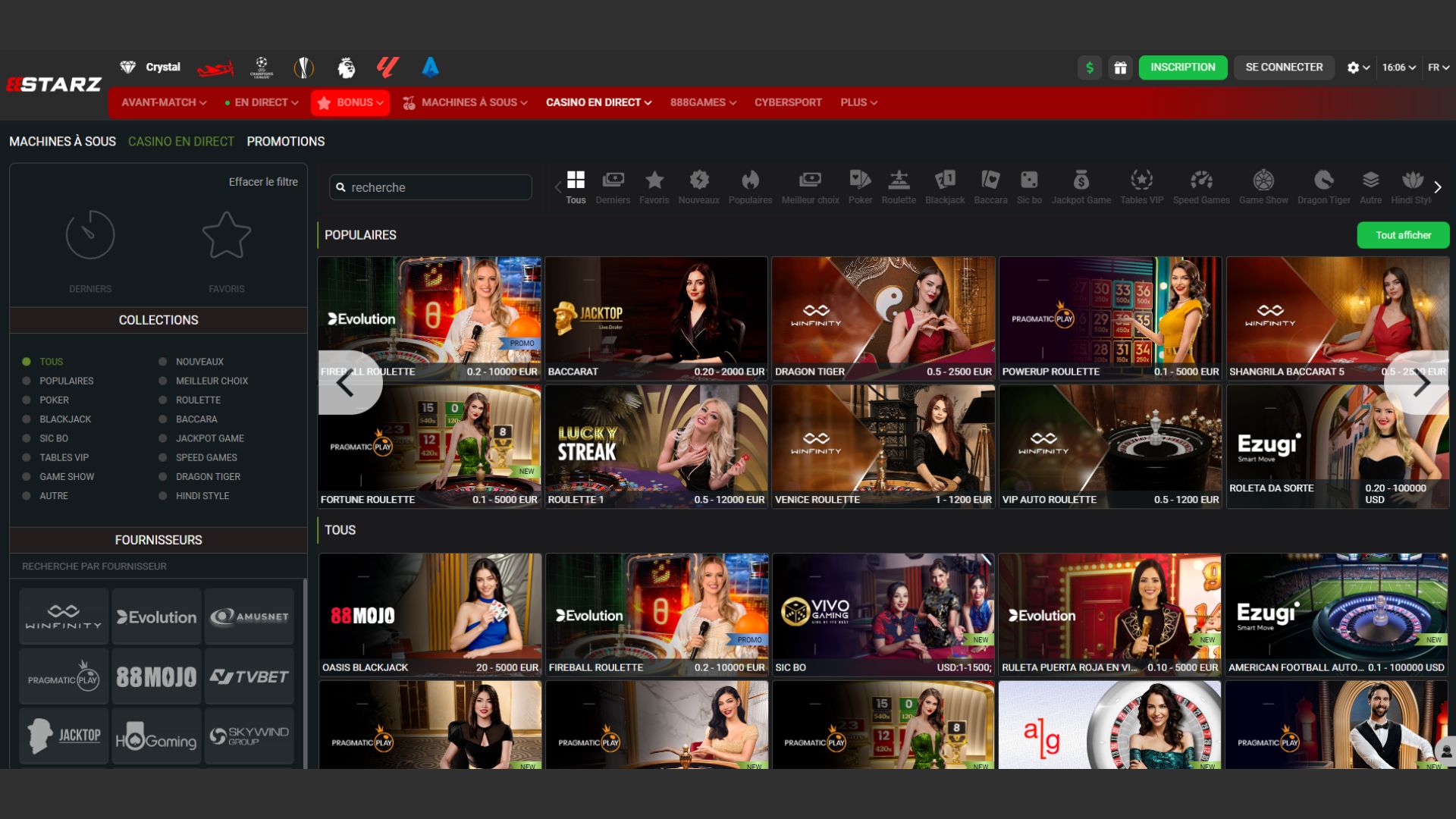Click the Inscription button

pyautogui.click(x=1182, y=67)
